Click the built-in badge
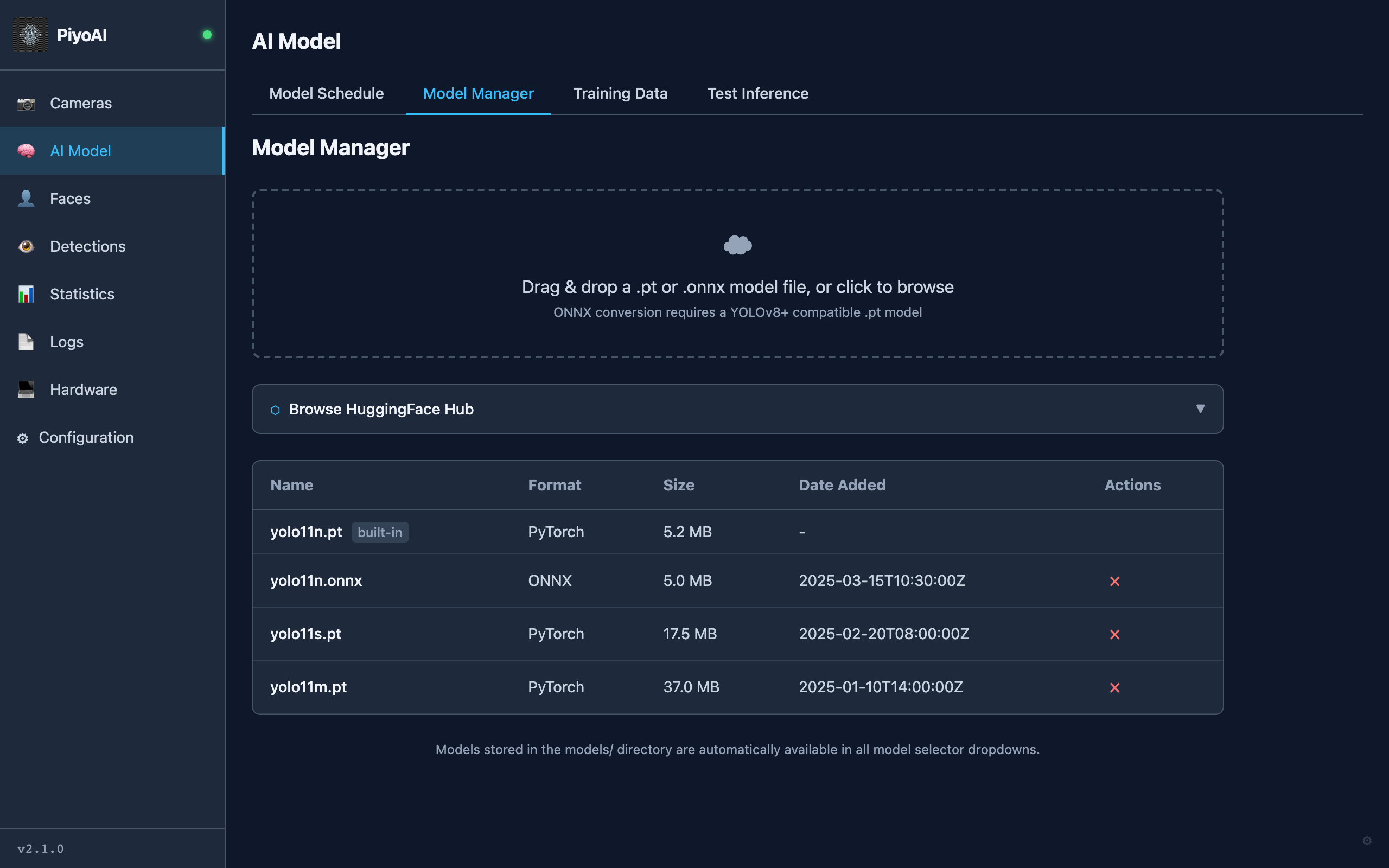Screen dimensions: 1389x868 pyautogui.click(x=380, y=532)
